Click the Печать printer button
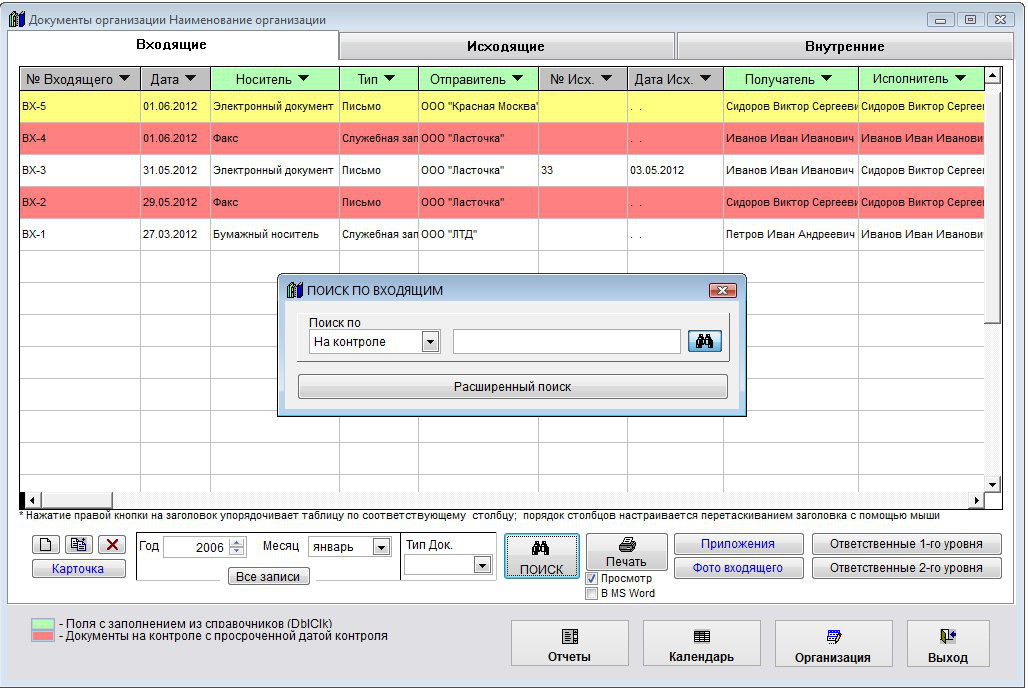Viewport: 1028px width, 688px height. (x=626, y=552)
